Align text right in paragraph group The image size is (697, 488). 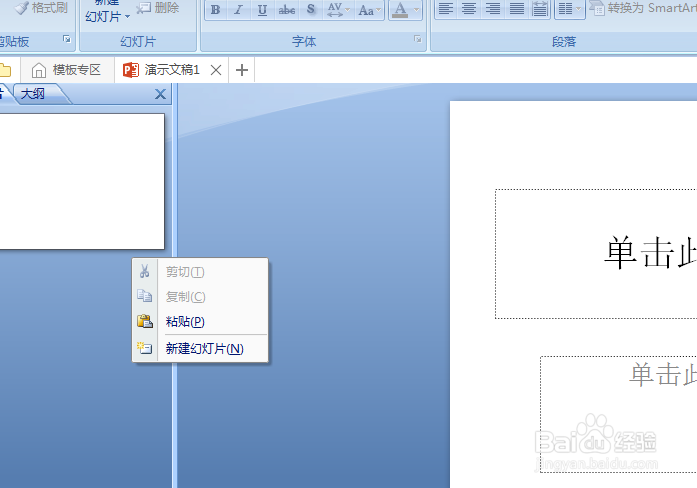pyautogui.click(x=493, y=8)
